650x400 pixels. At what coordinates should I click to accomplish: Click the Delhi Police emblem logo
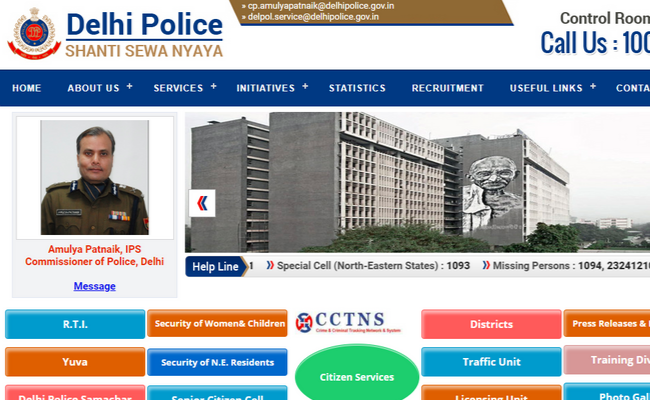pos(33,33)
